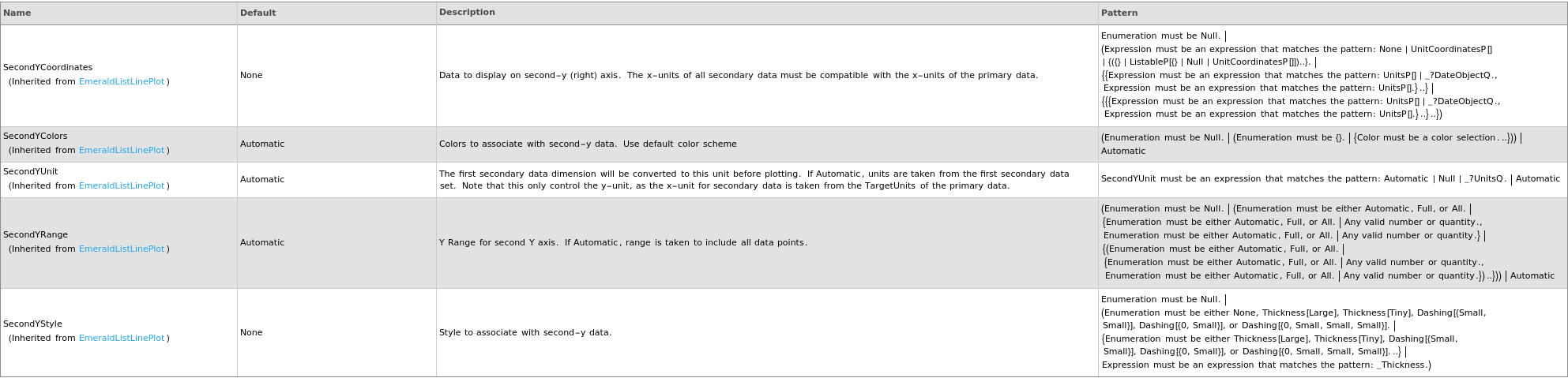Click the None default value for SecondYCoordinates
The width and height of the screenshot is (1568, 378).
point(251,76)
